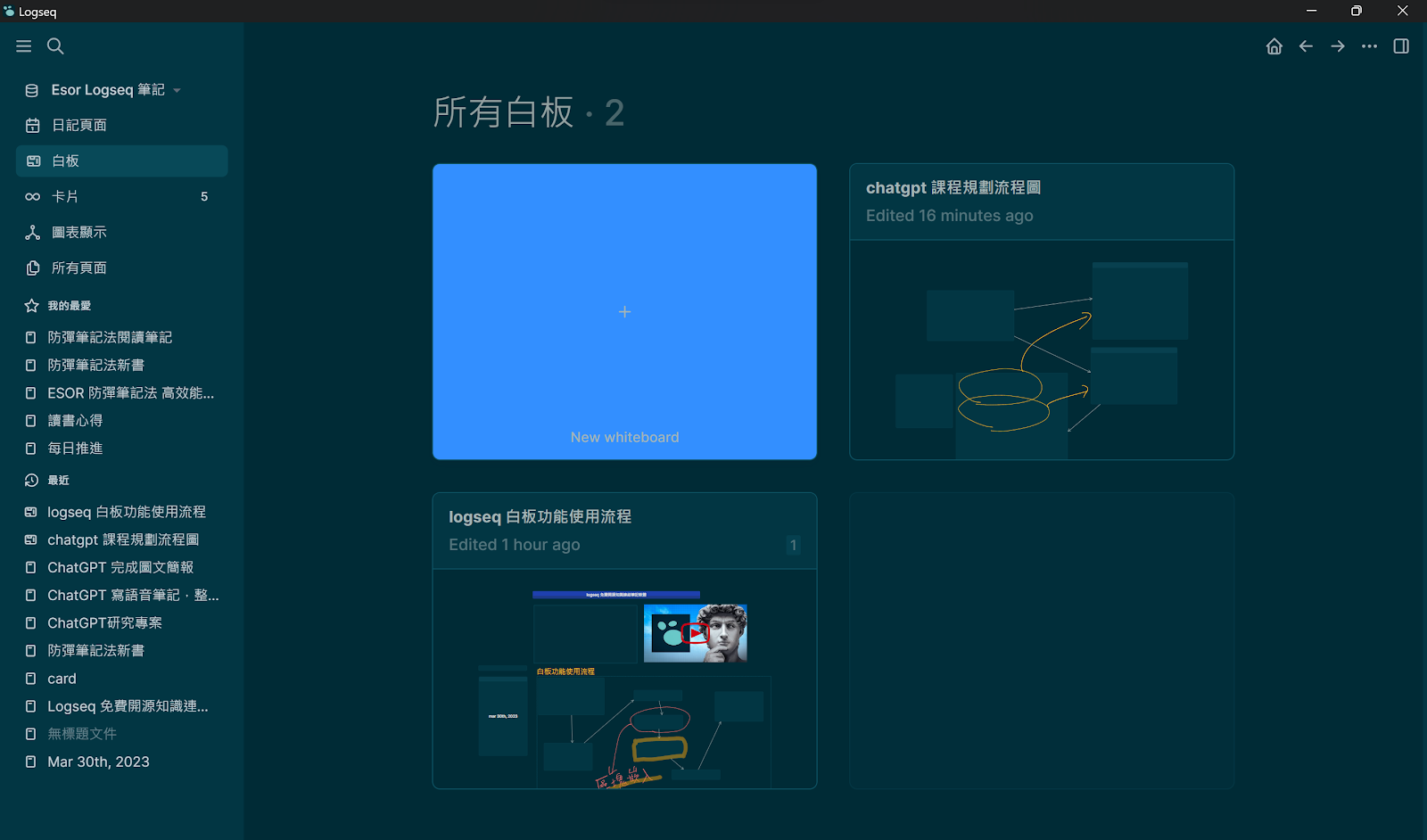Click the star icon beside 我的最愛
Image resolution: width=1427 pixels, height=840 pixels.
[31, 306]
